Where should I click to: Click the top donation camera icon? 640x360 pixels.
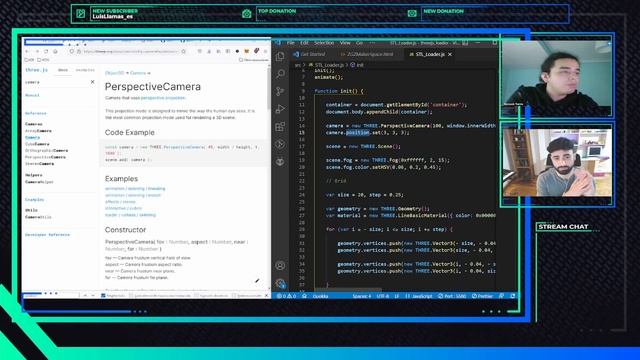[247, 14]
